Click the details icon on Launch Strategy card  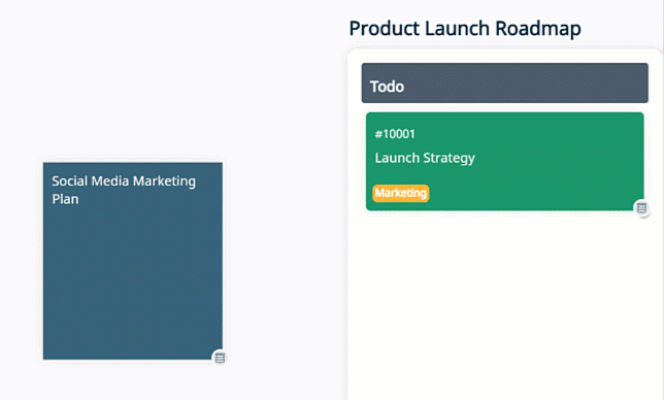click(x=642, y=208)
